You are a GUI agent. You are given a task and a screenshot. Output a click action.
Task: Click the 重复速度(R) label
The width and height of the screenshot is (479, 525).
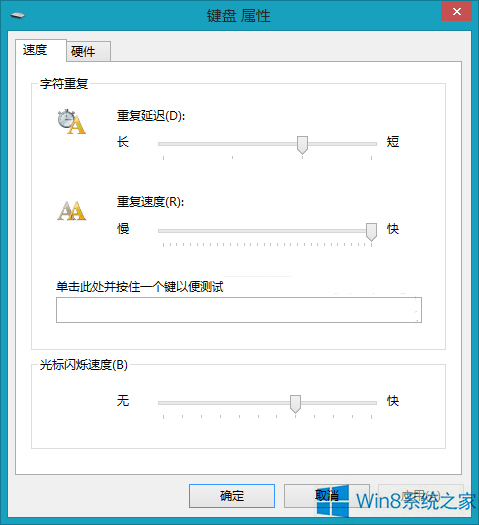150,202
